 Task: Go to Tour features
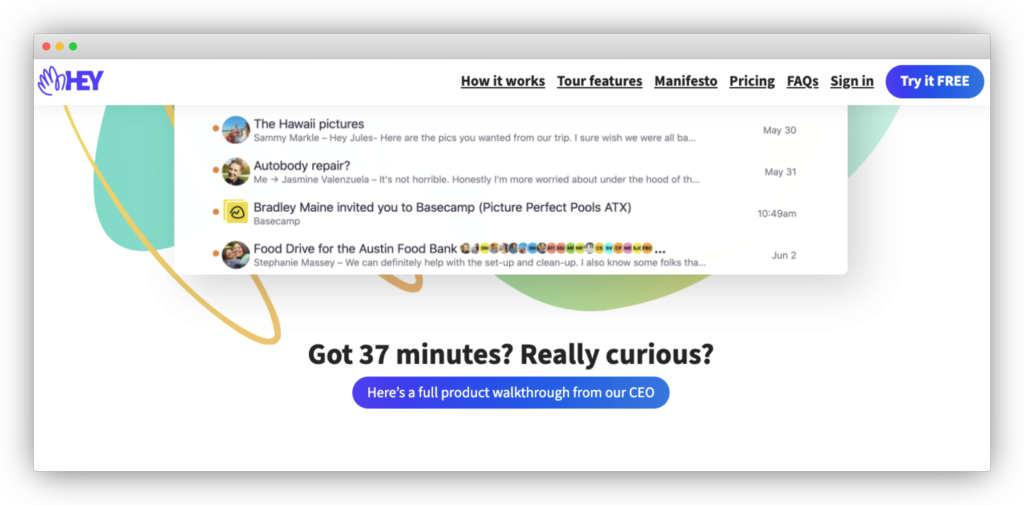tap(599, 81)
